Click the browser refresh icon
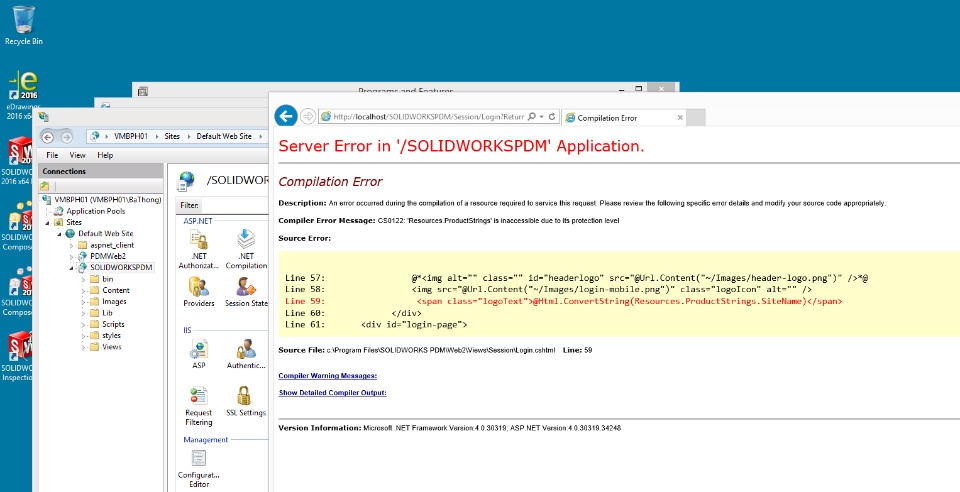Viewport: 960px width, 492px height. click(552, 116)
